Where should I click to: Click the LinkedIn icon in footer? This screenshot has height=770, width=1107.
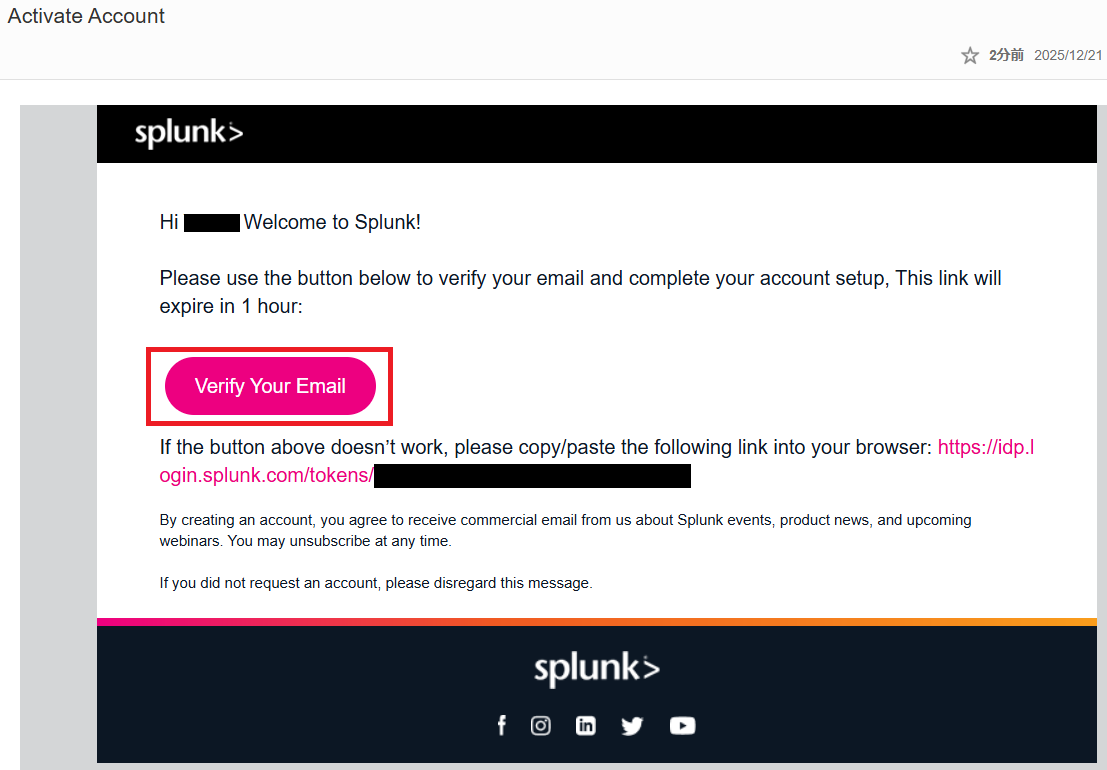point(586,726)
